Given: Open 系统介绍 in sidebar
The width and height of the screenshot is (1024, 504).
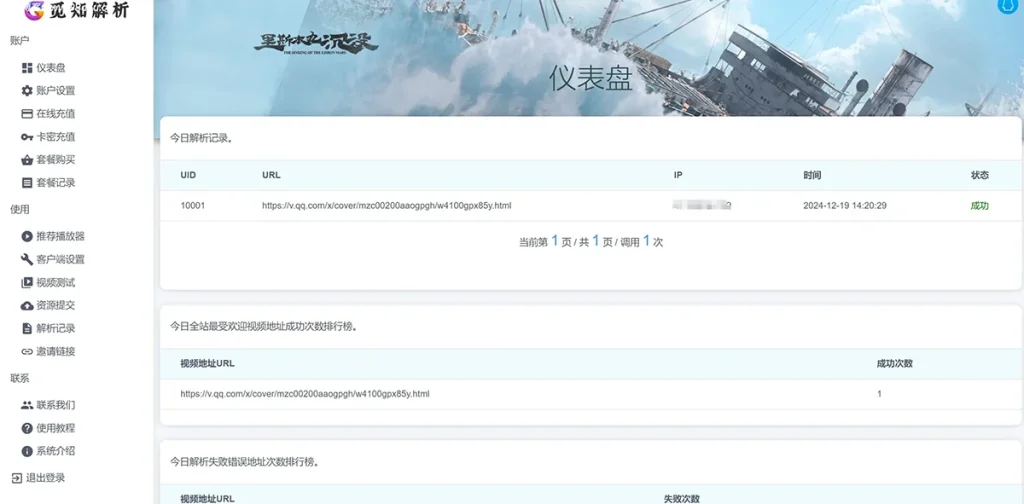Looking at the screenshot, I should click(x=55, y=452).
